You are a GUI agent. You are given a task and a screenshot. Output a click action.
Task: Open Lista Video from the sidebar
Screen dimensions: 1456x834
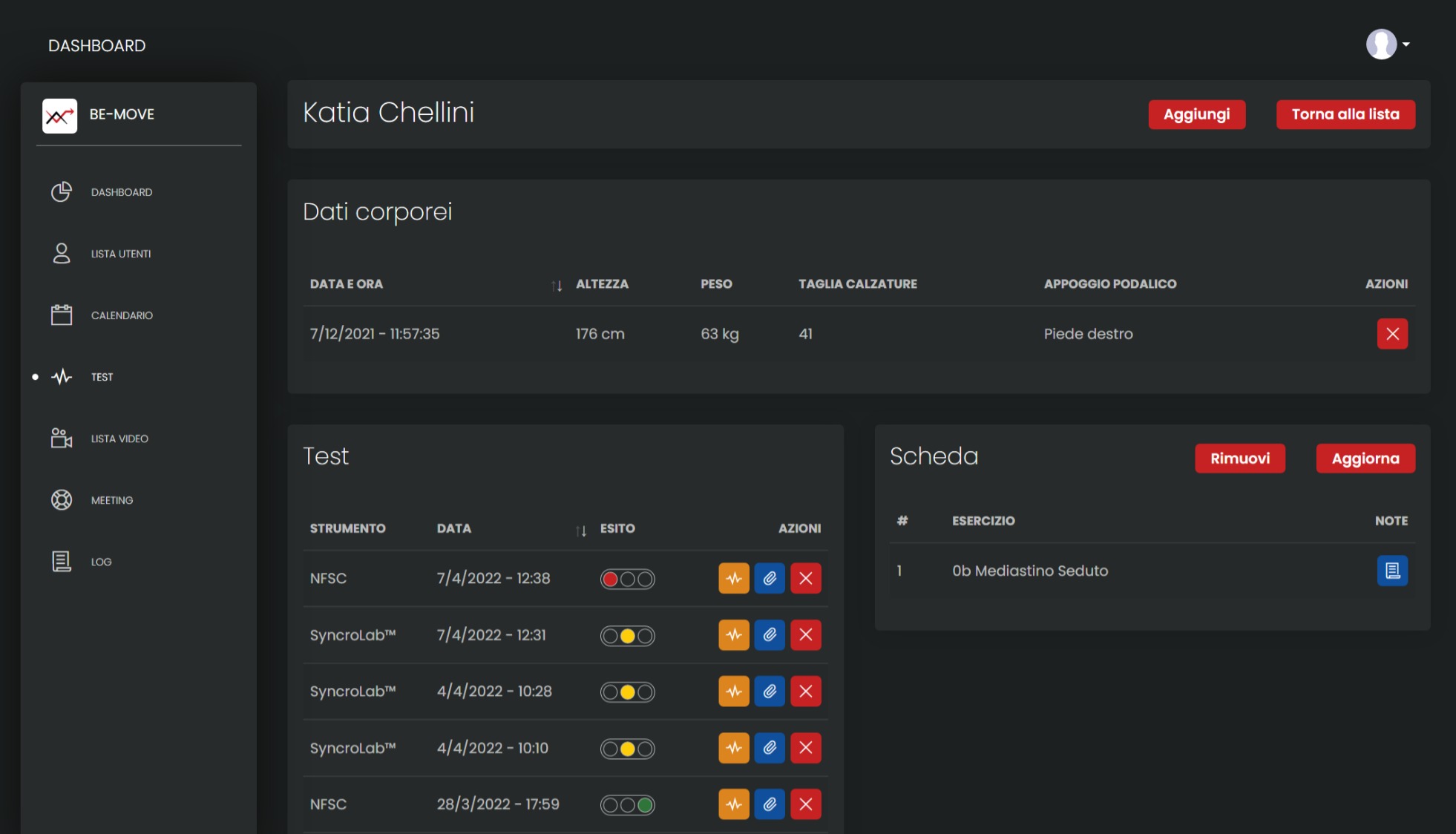119,439
